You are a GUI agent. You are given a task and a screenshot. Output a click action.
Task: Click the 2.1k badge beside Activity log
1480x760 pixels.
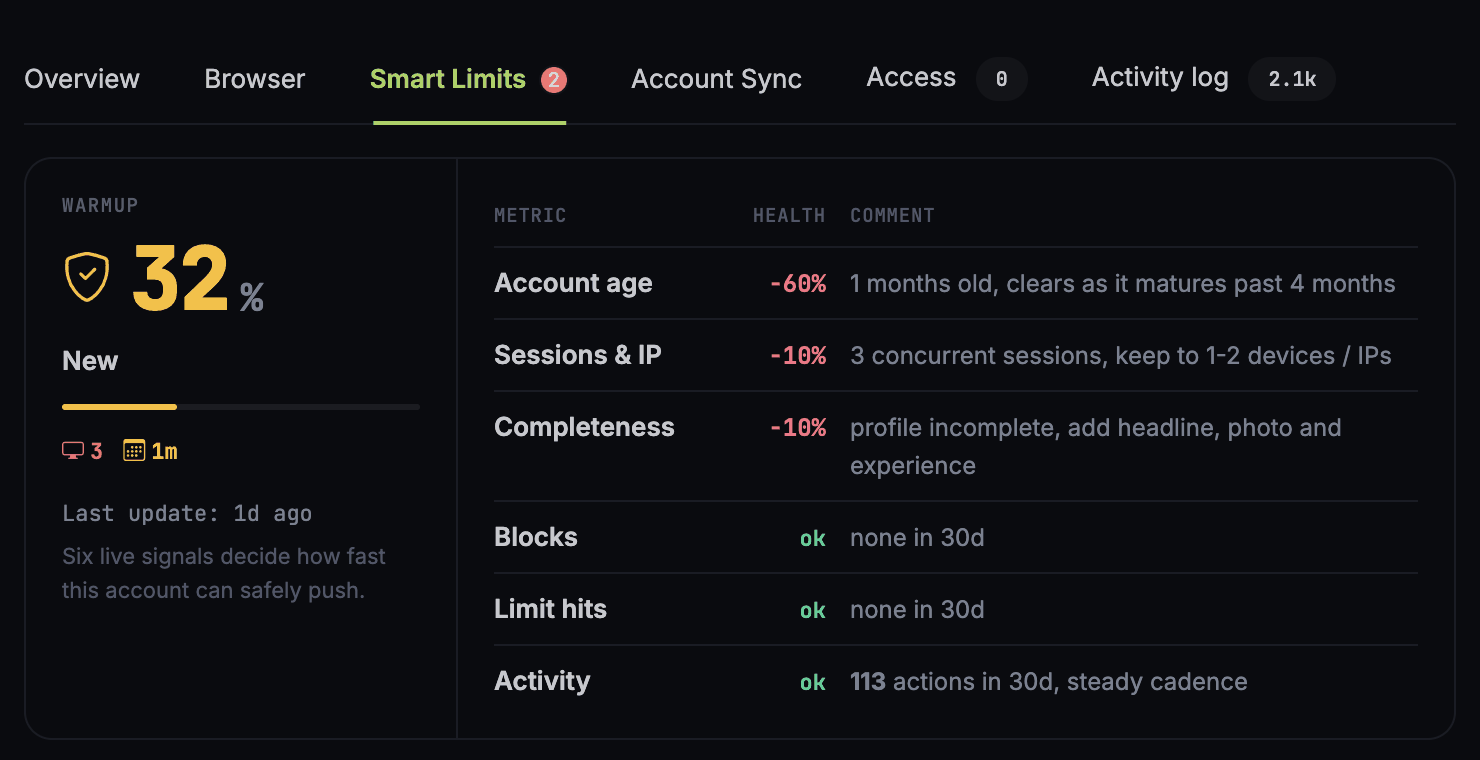pyautogui.click(x=1292, y=80)
